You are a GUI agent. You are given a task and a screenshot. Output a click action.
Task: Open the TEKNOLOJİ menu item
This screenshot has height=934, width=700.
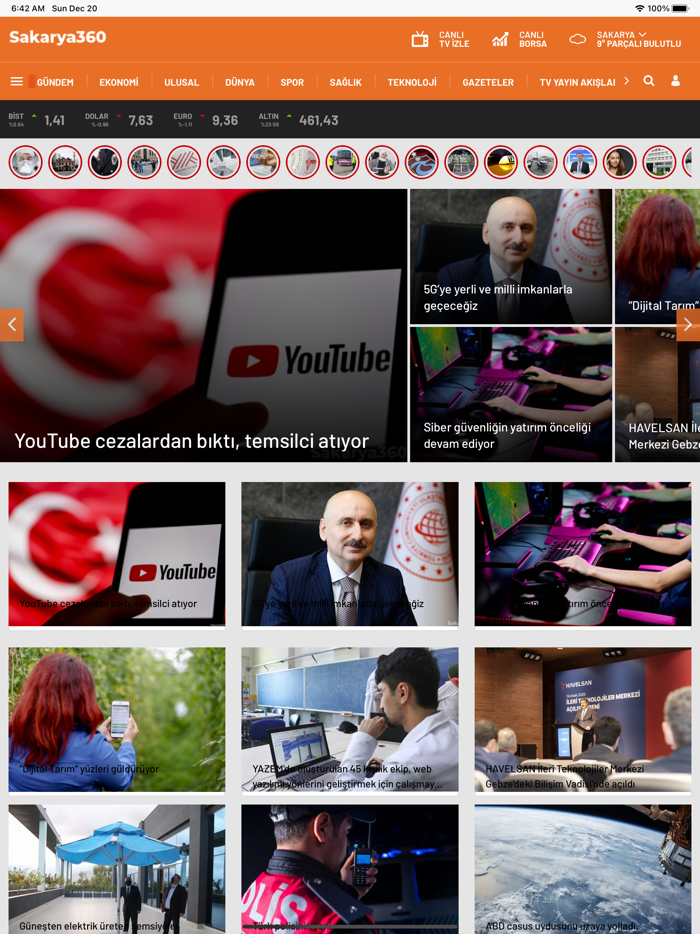pyautogui.click(x=412, y=82)
